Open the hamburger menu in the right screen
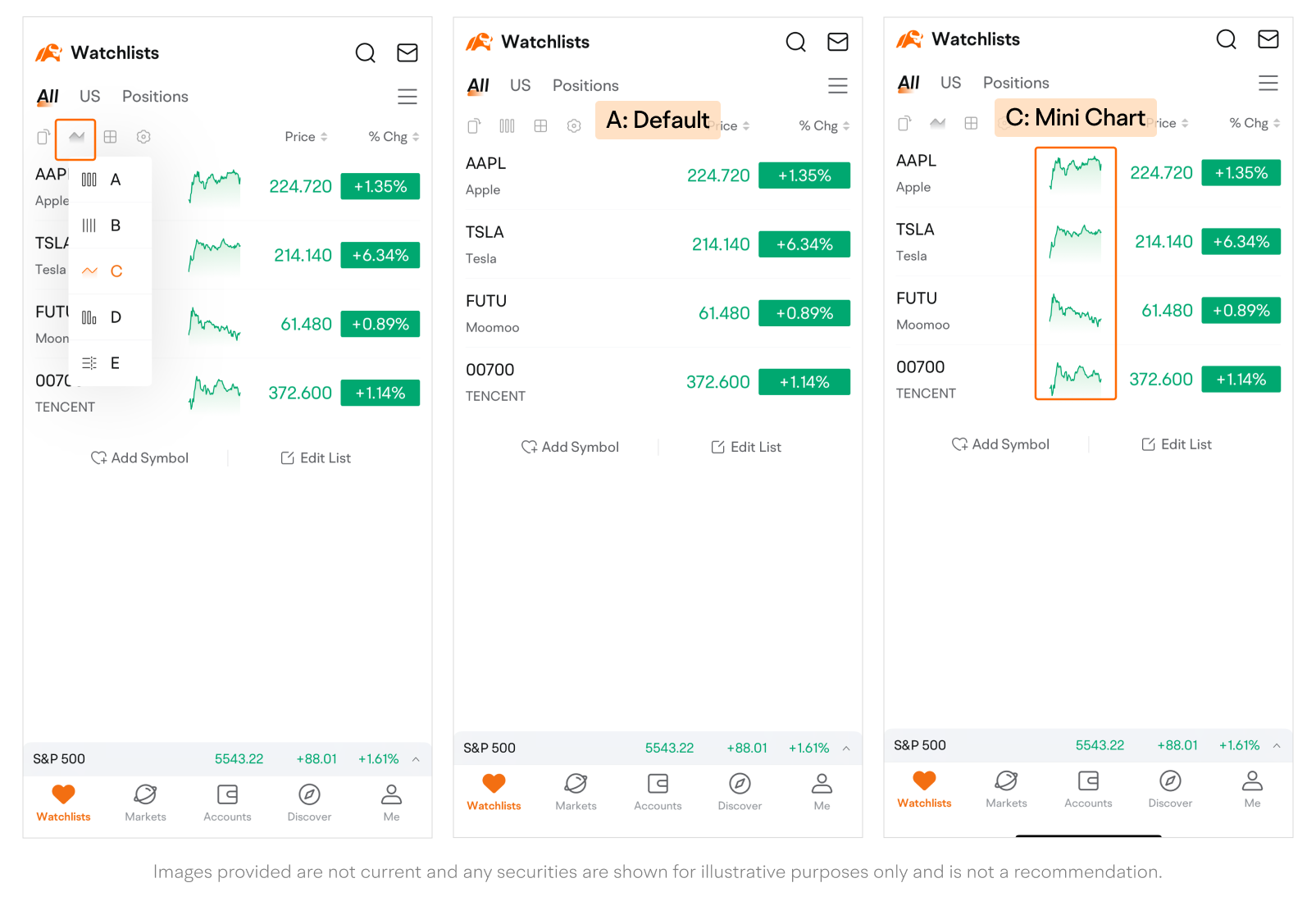Image resolution: width=1316 pixels, height=901 pixels. coord(1268,83)
